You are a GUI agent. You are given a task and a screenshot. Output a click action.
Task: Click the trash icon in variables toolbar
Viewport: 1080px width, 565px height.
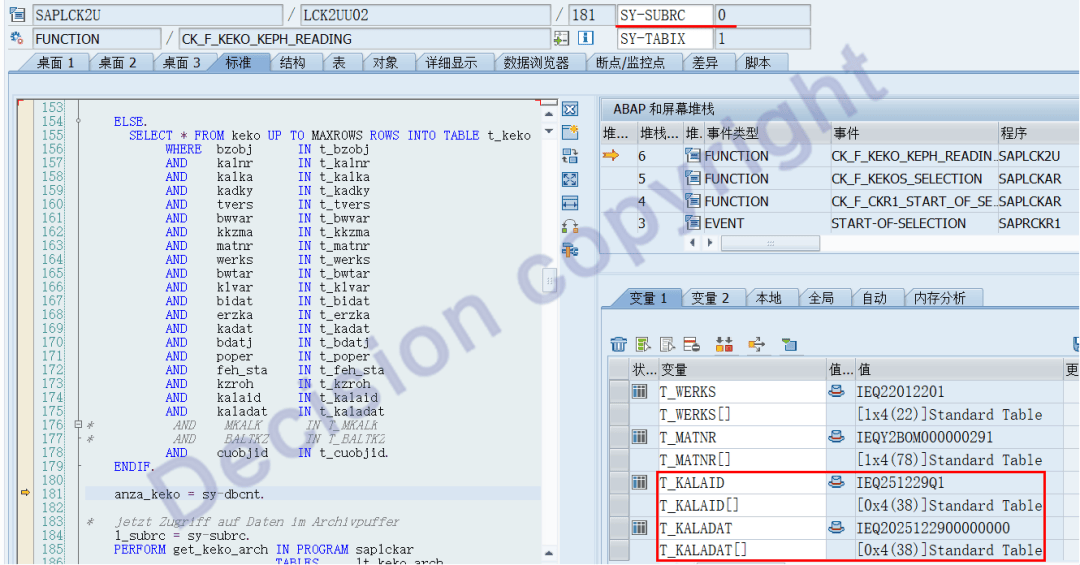coord(619,345)
